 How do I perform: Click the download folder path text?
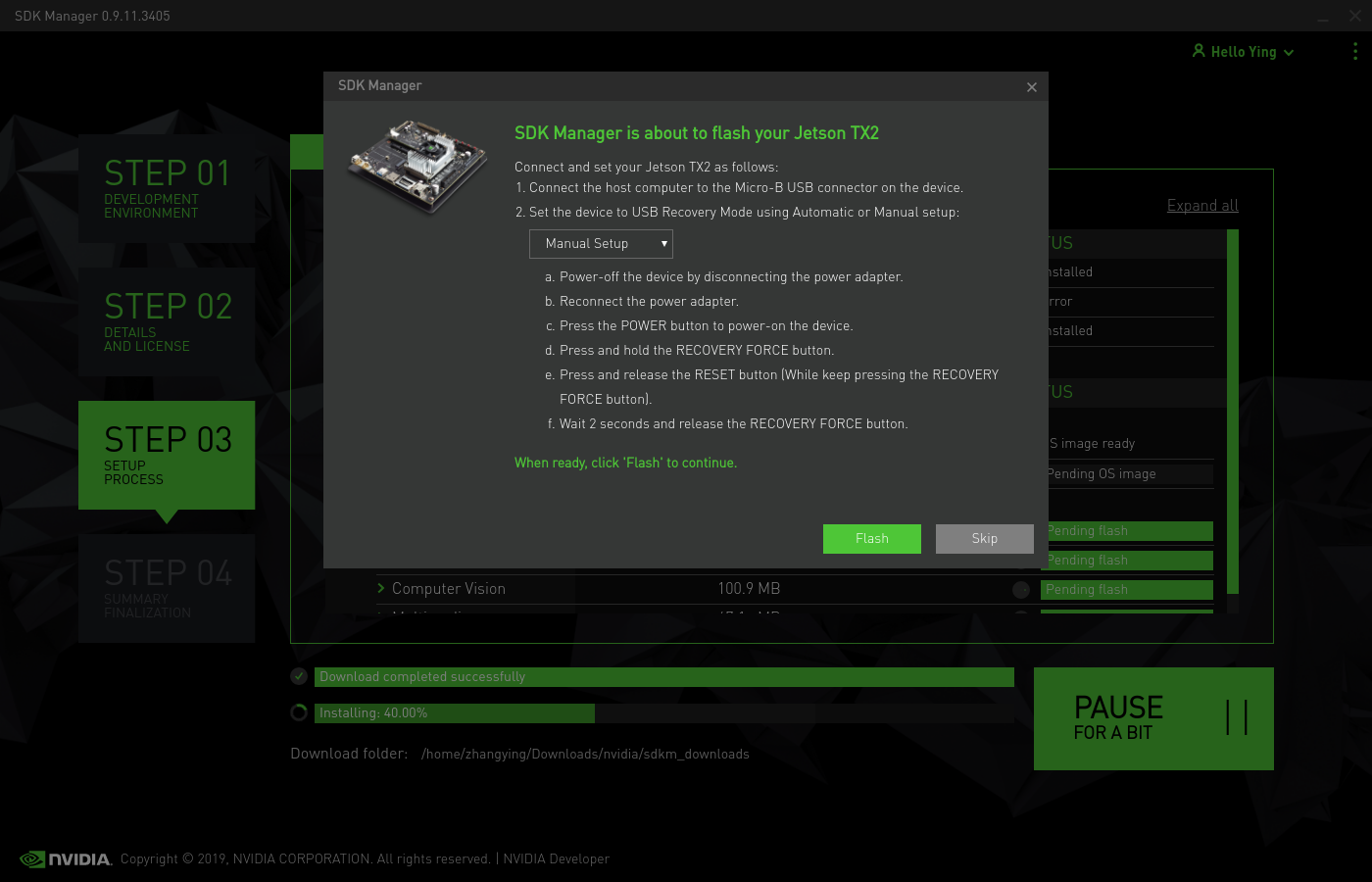[x=585, y=755]
